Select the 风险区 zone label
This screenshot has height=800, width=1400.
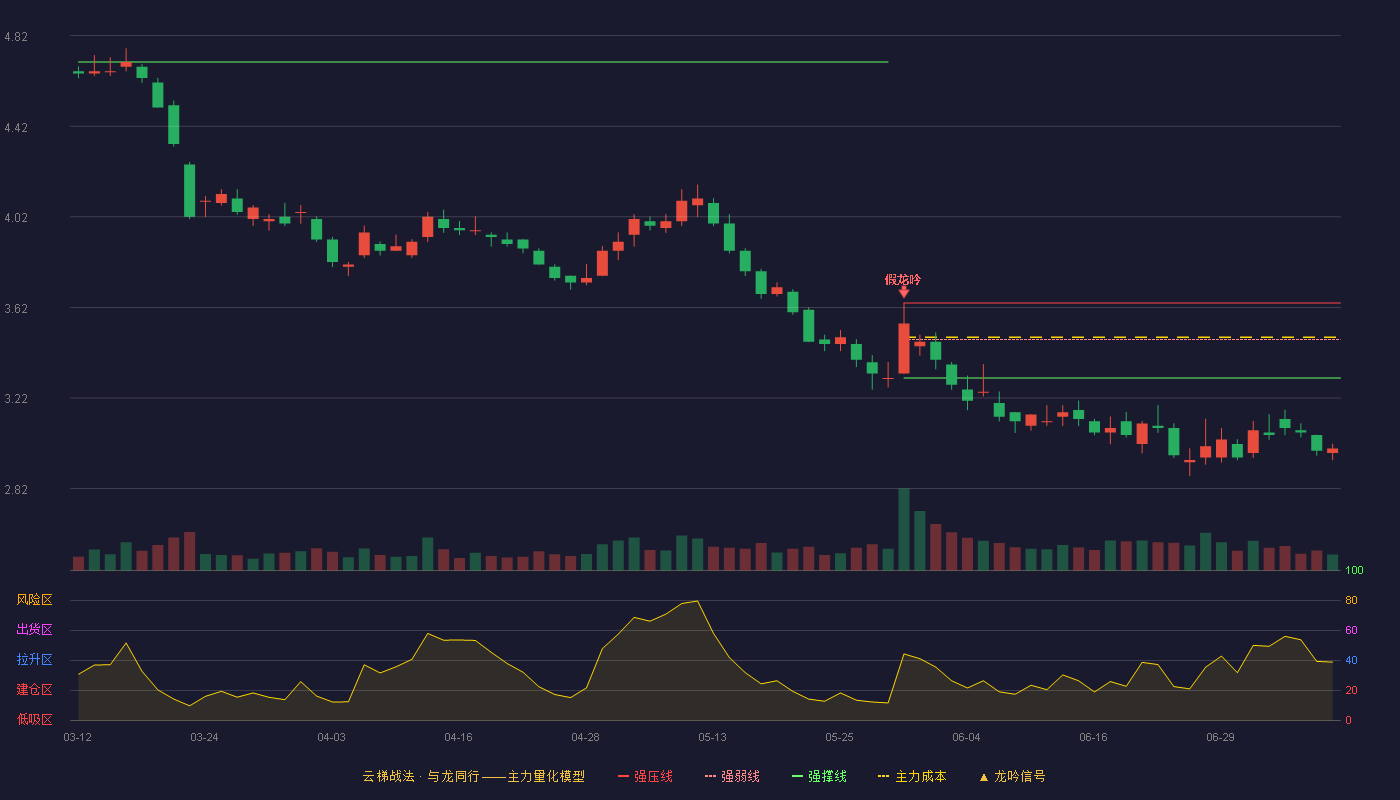click(34, 600)
